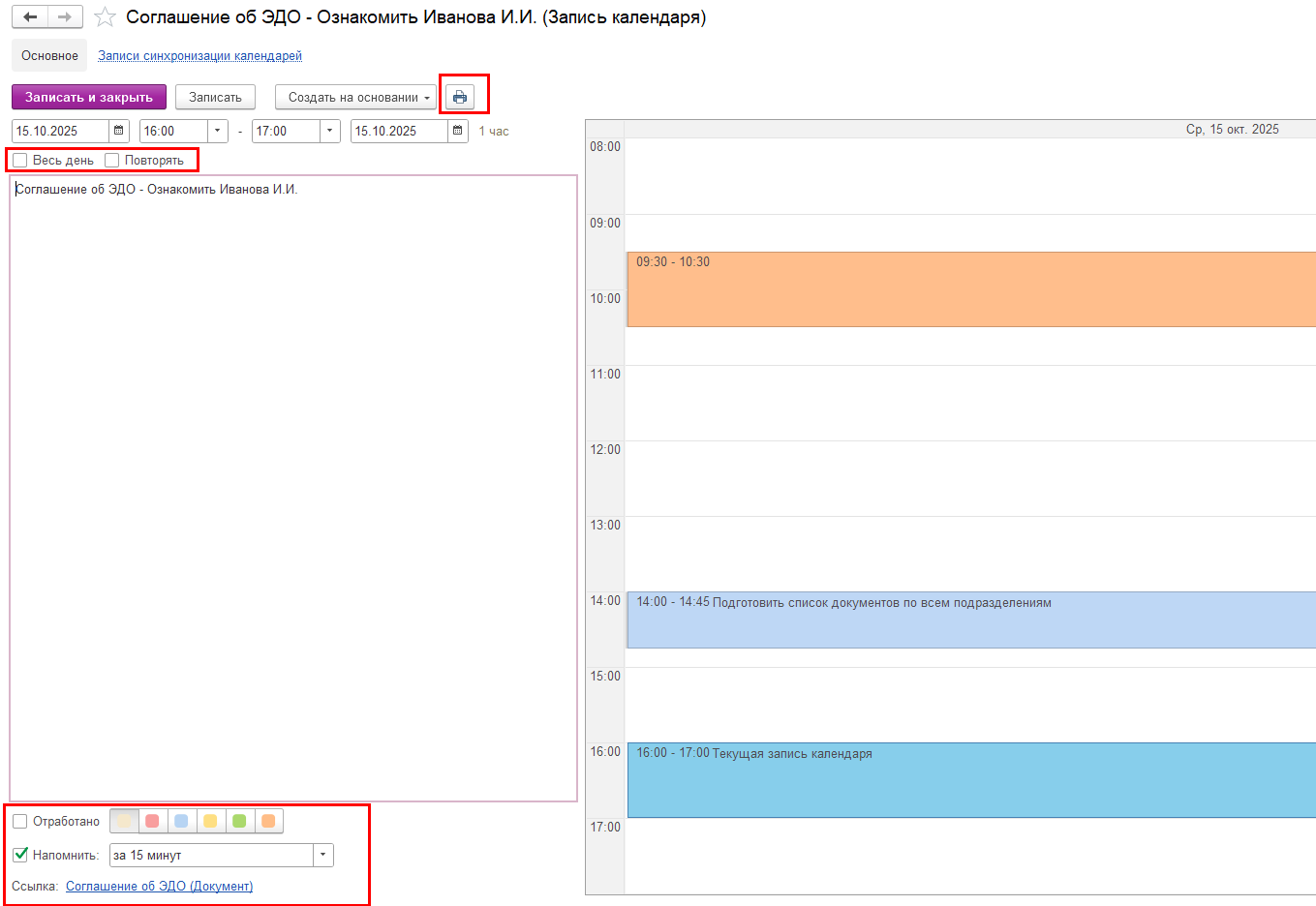The height and width of the screenshot is (906, 1316).
Task: Switch to 'Записи синхронизации календарей' tab
Action: (199, 56)
